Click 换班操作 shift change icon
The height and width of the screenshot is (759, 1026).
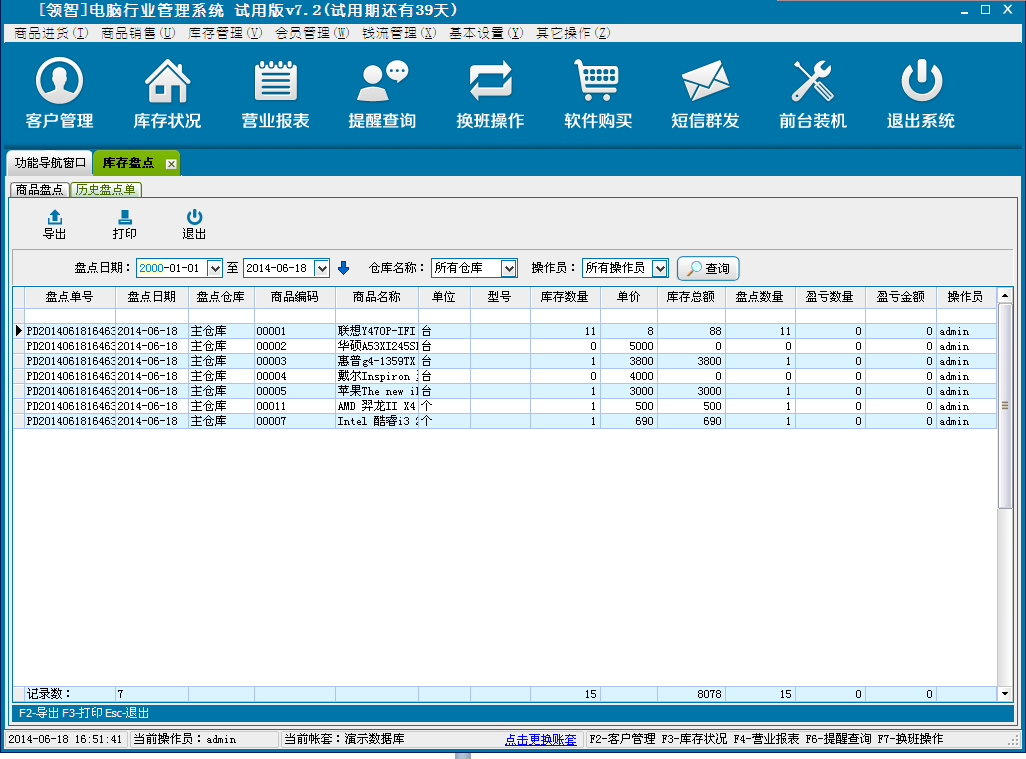[x=490, y=82]
